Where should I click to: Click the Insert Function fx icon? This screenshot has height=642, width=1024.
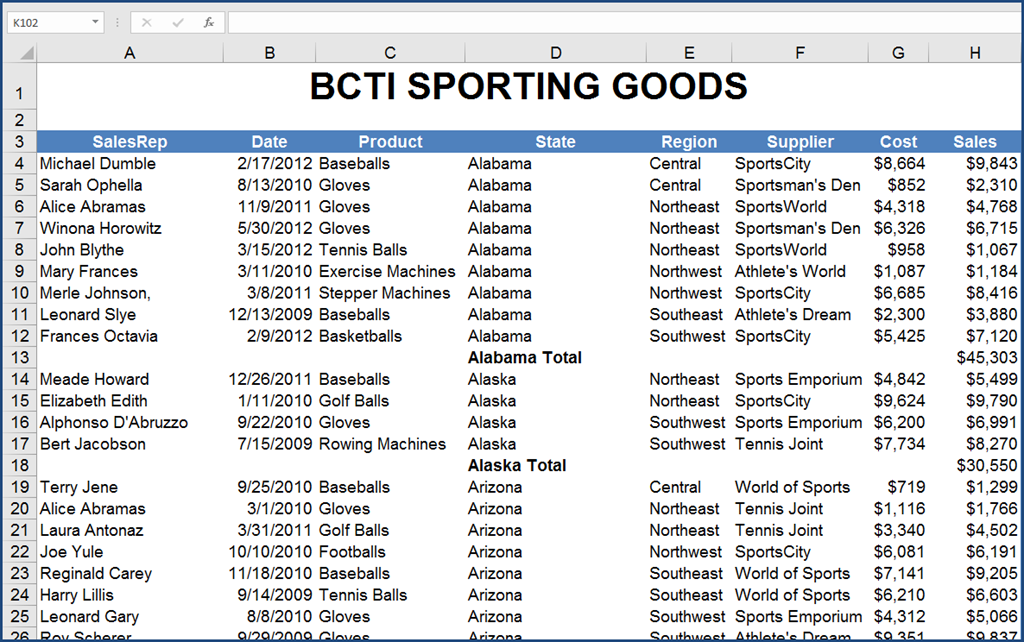pyautogui.click(x=208, y=22)
